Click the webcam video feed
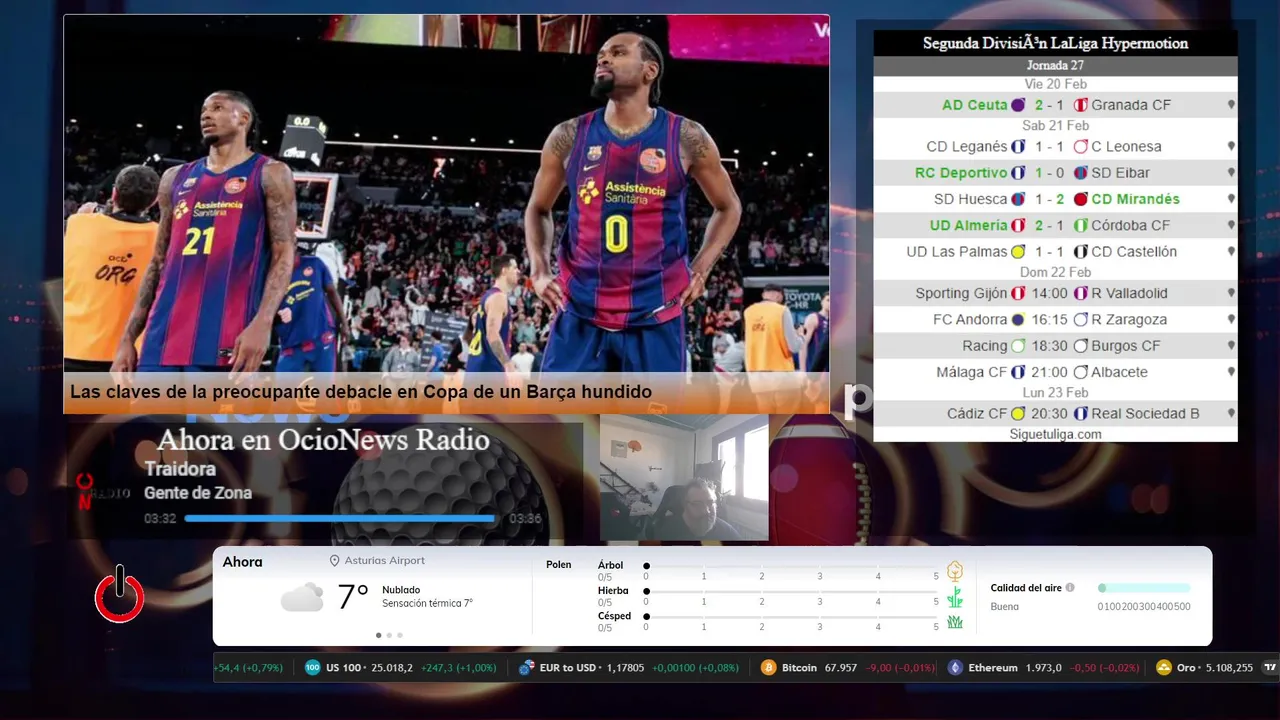1280x720 pixels. tap(684, 478)
